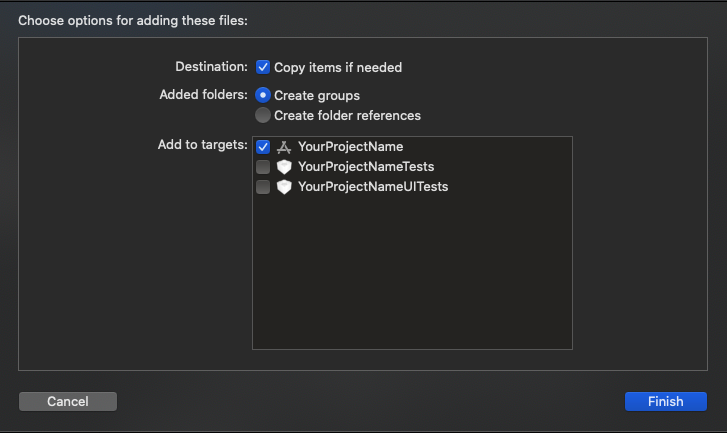This screenshot has height=433, width=727.
Task: Click the "Create groups" label text
Action: (x=317, y=95)
